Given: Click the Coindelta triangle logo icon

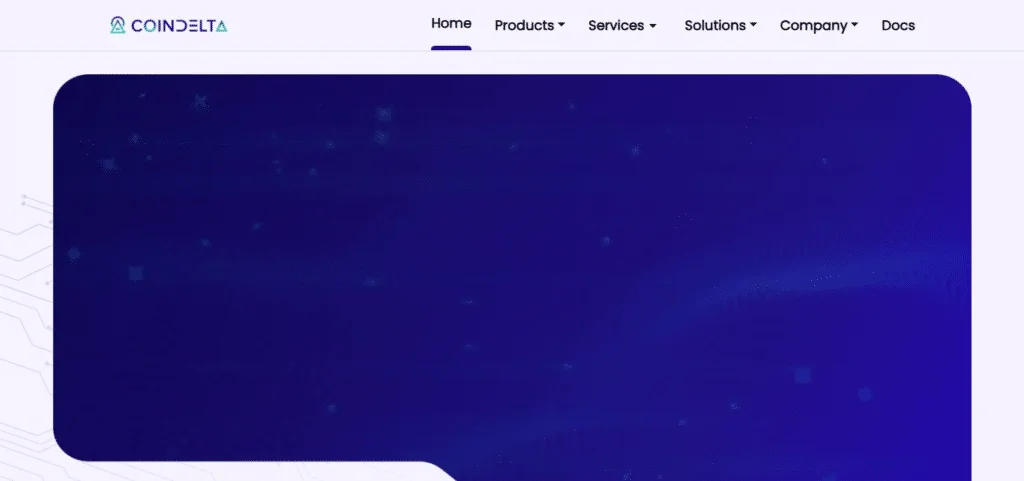Looking at the screenshot, I should [118, 25].
